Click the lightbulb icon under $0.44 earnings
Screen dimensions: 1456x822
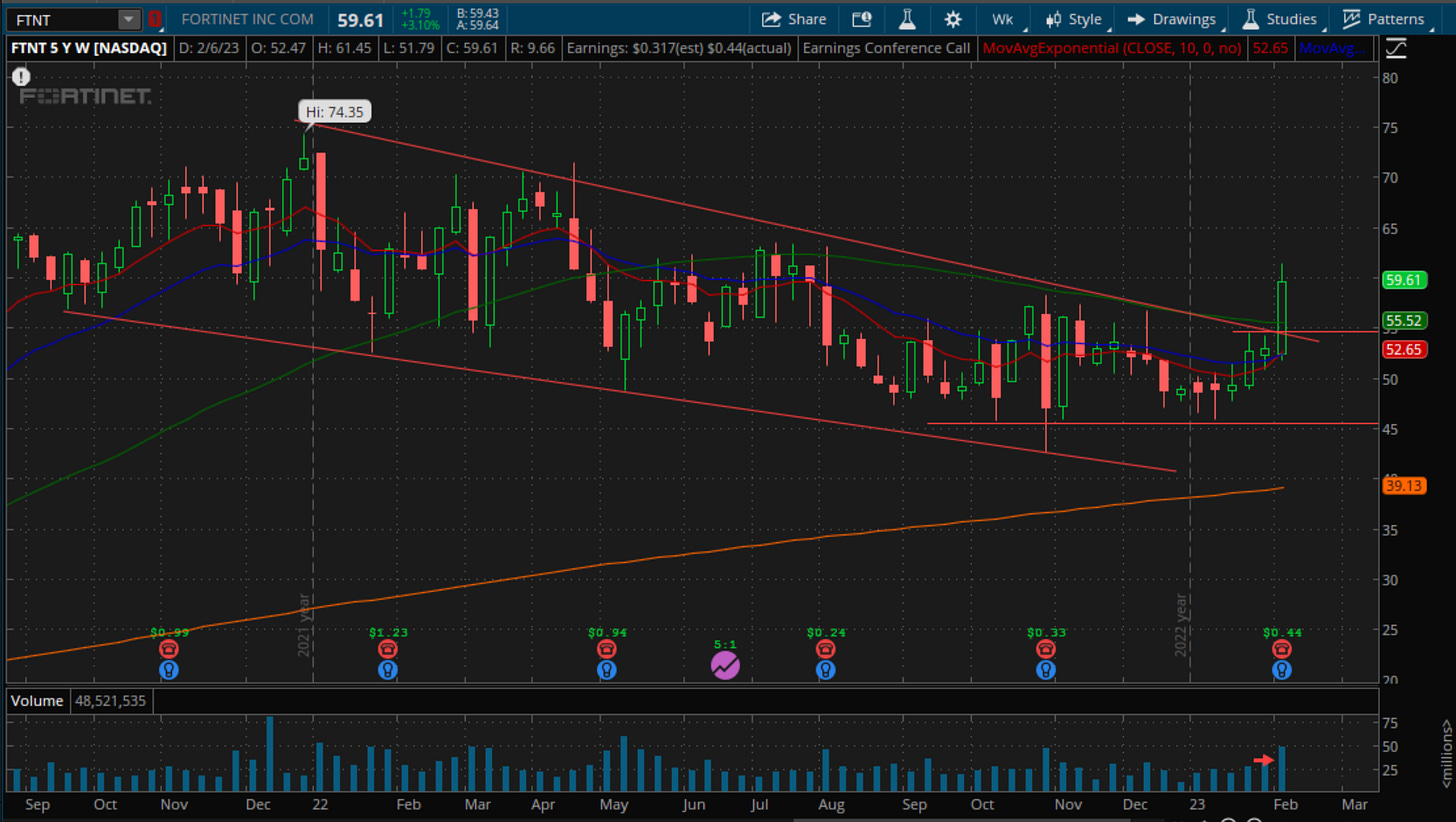(x=1282, y=669)
